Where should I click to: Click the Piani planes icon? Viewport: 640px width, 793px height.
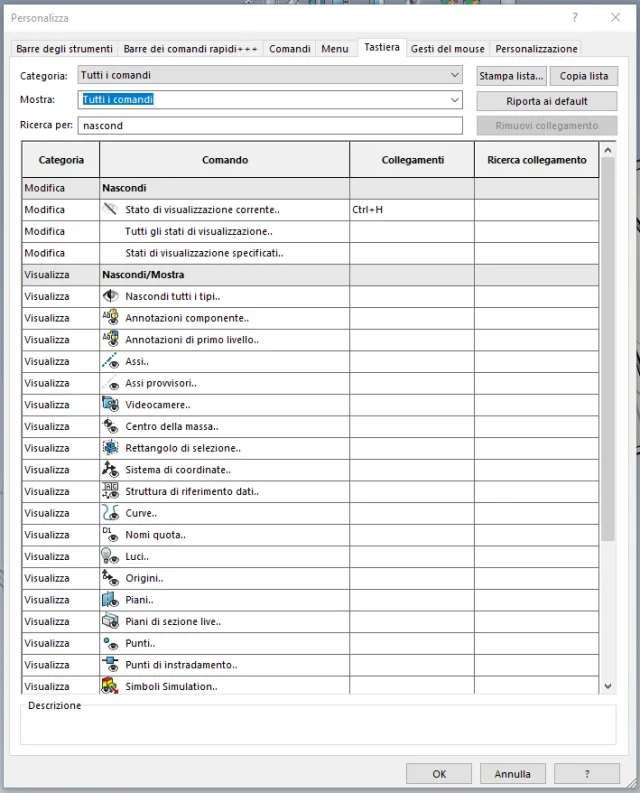click(x=110, y=600)
